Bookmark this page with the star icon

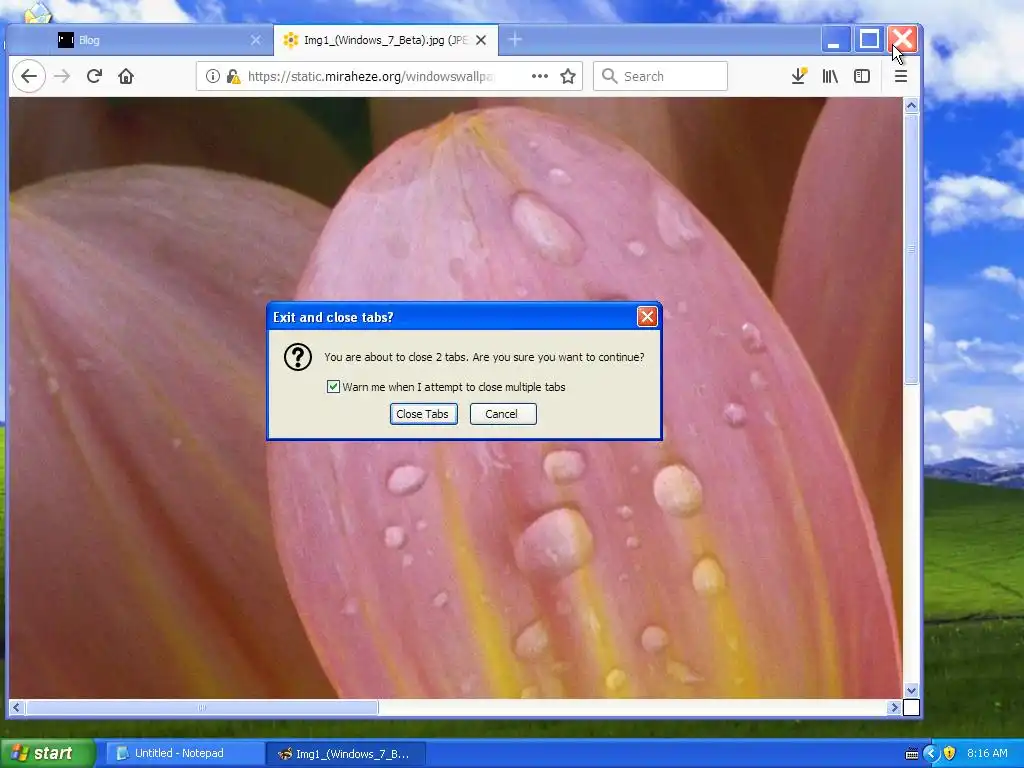point(568,76)
